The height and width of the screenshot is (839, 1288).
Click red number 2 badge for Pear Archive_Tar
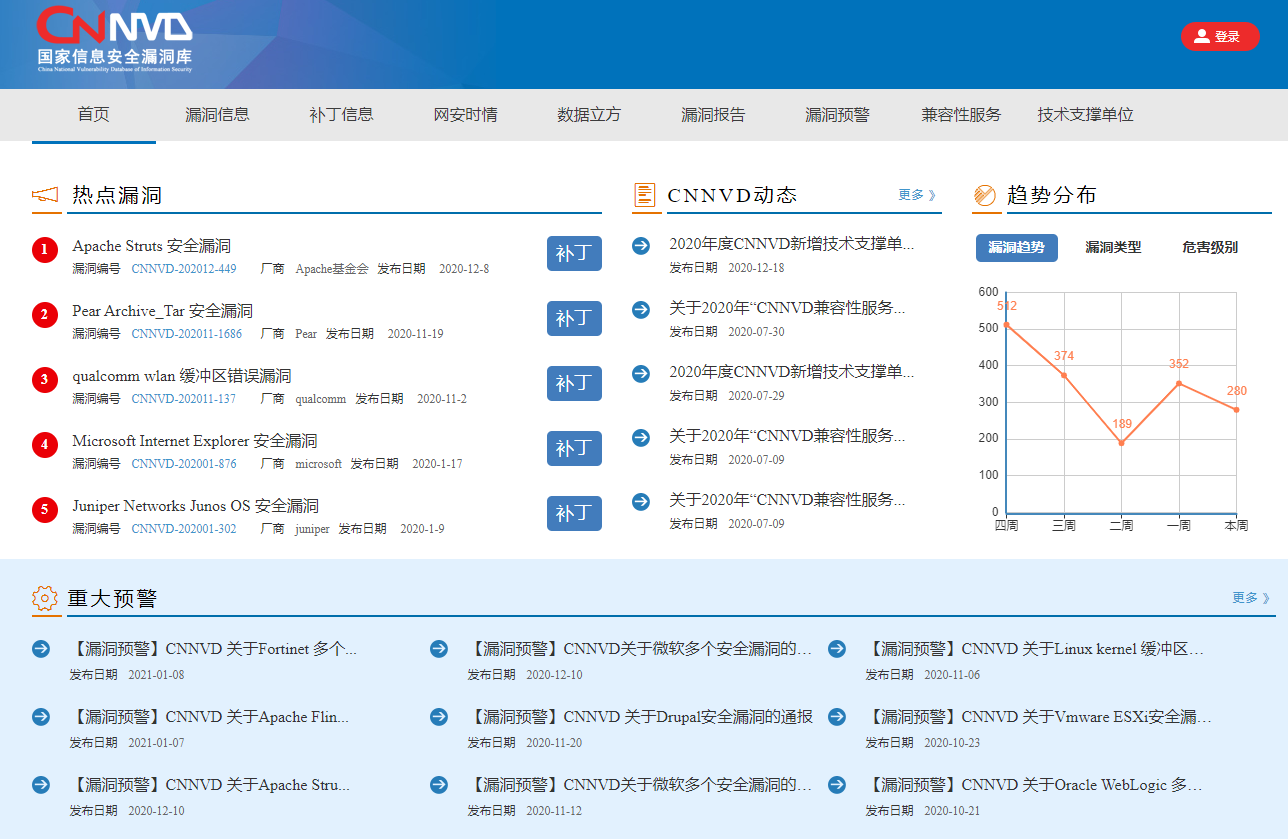coord(45,315)
